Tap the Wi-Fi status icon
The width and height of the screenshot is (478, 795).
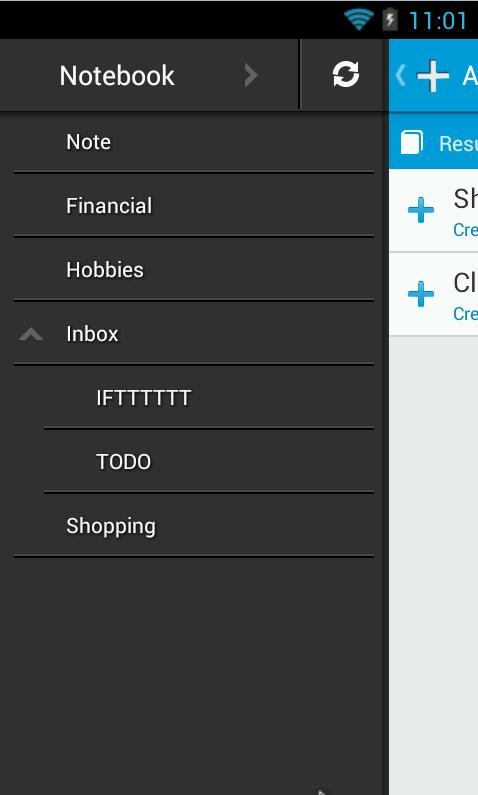click(358, 20)
